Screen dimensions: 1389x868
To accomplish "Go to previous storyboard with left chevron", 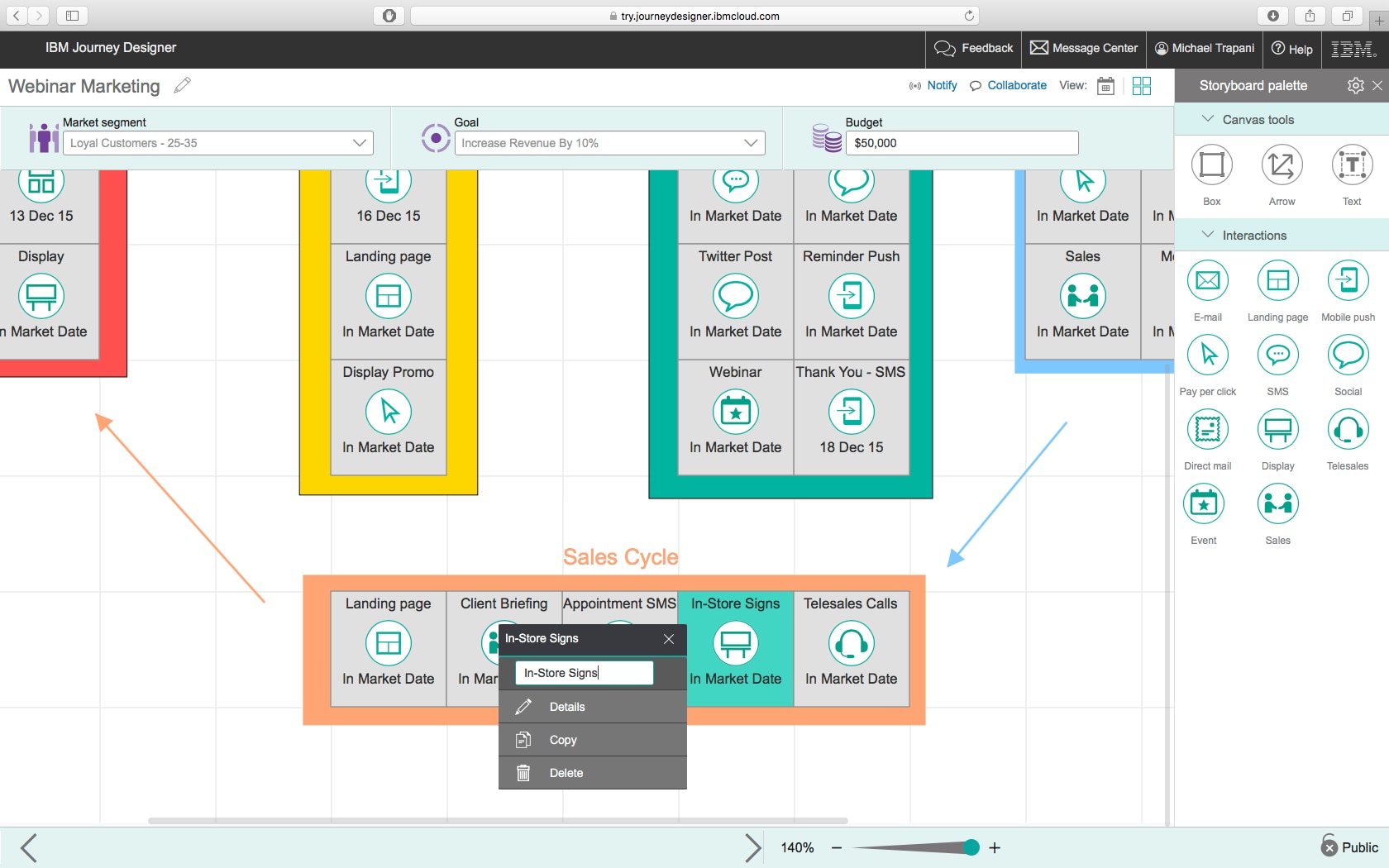I will pyautogui.click(x=29, y=847).
